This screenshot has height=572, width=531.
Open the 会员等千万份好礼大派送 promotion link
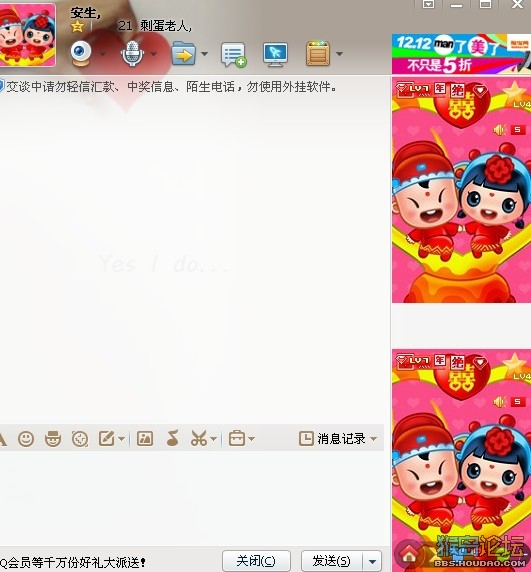(x=73, y=562)
